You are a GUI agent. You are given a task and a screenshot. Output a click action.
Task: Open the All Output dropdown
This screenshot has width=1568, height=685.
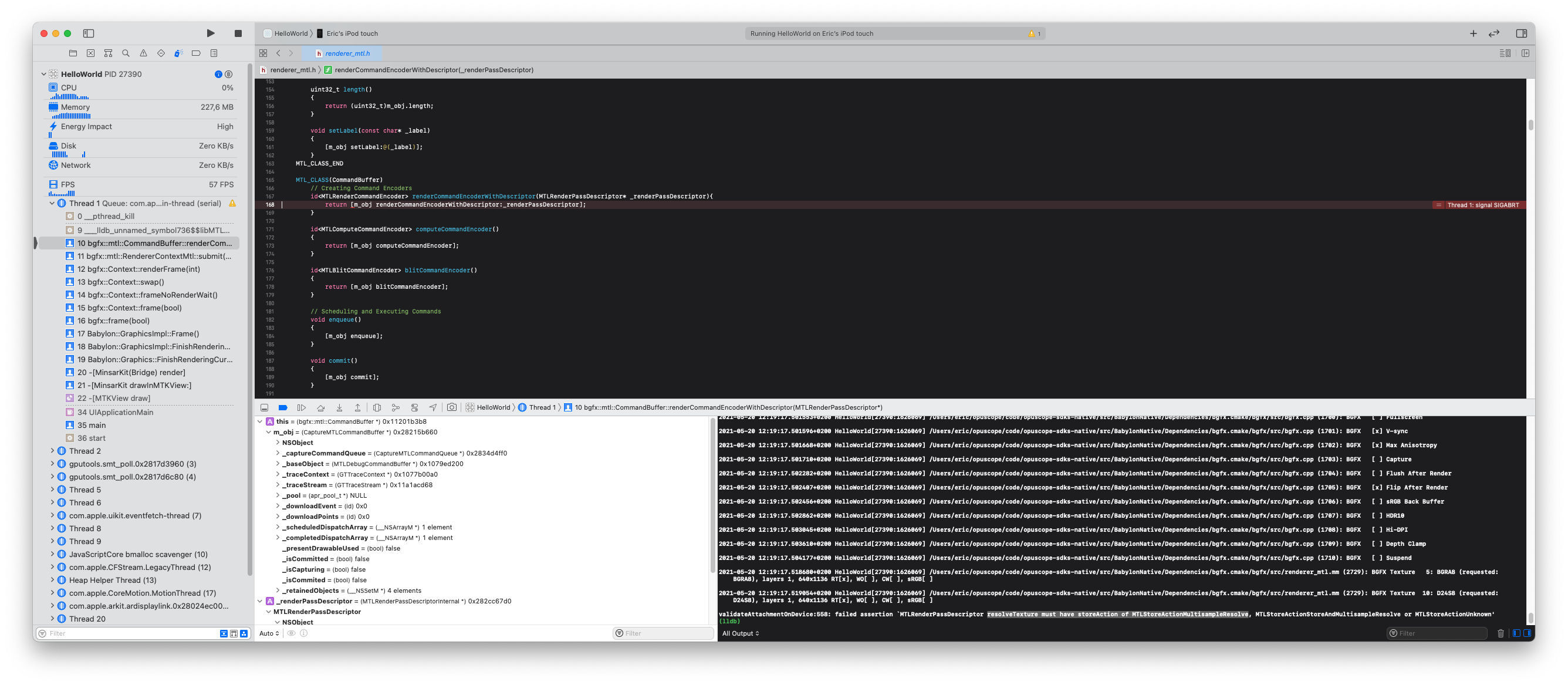[x=740, y=633]
